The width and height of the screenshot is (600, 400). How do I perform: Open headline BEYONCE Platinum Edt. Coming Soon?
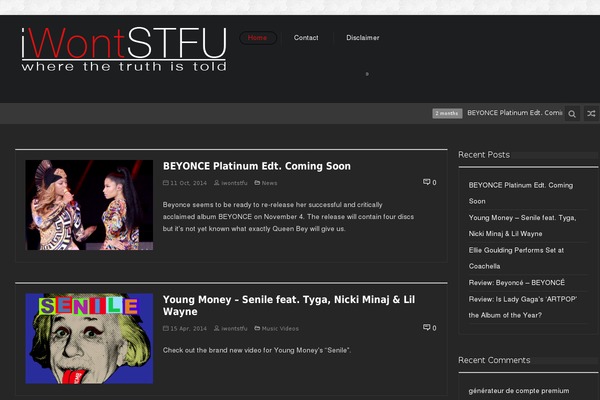coord(257,166)
